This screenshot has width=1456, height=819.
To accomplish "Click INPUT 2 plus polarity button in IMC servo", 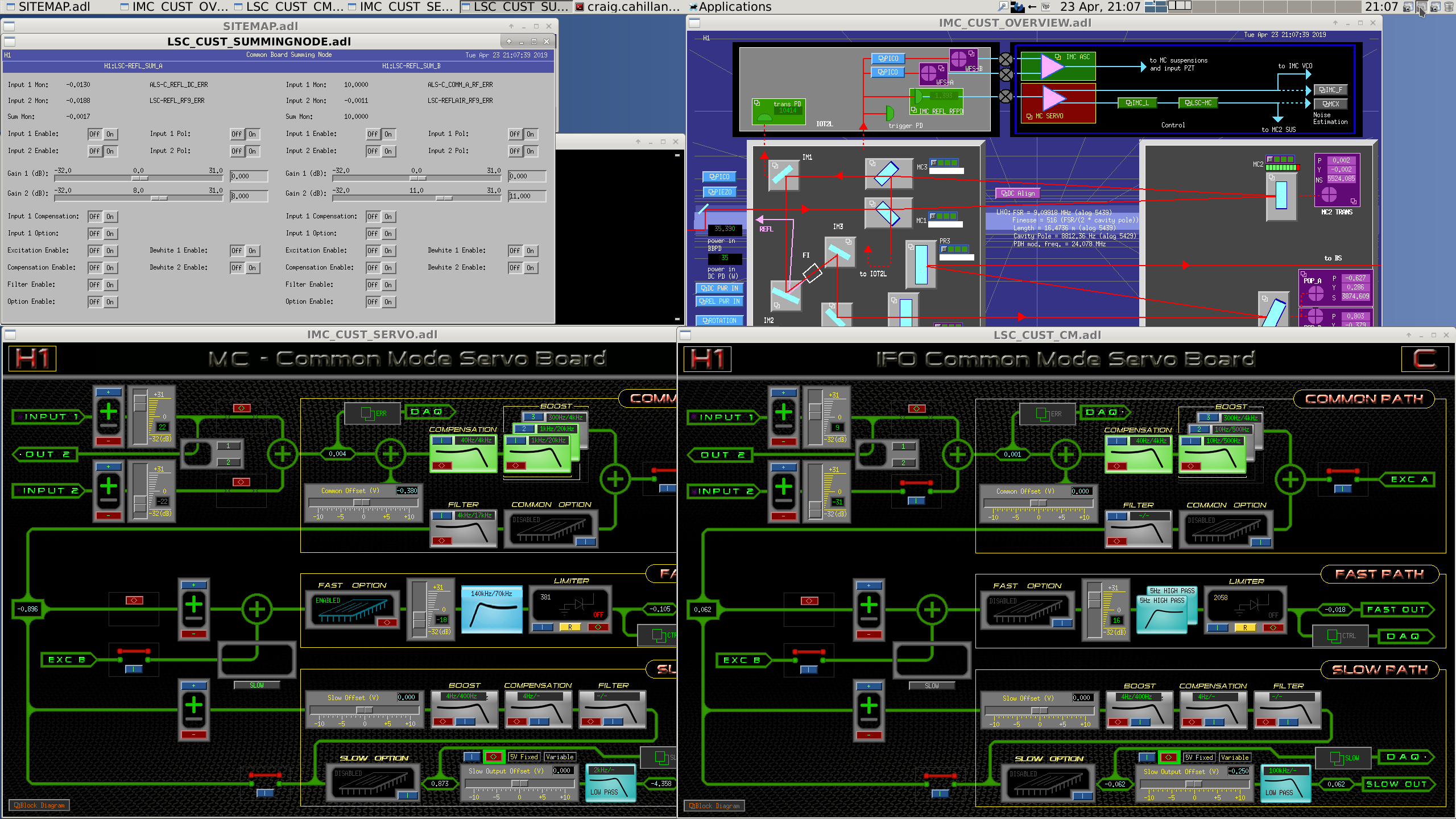I will pyautogui.click(x=108, y=467).
